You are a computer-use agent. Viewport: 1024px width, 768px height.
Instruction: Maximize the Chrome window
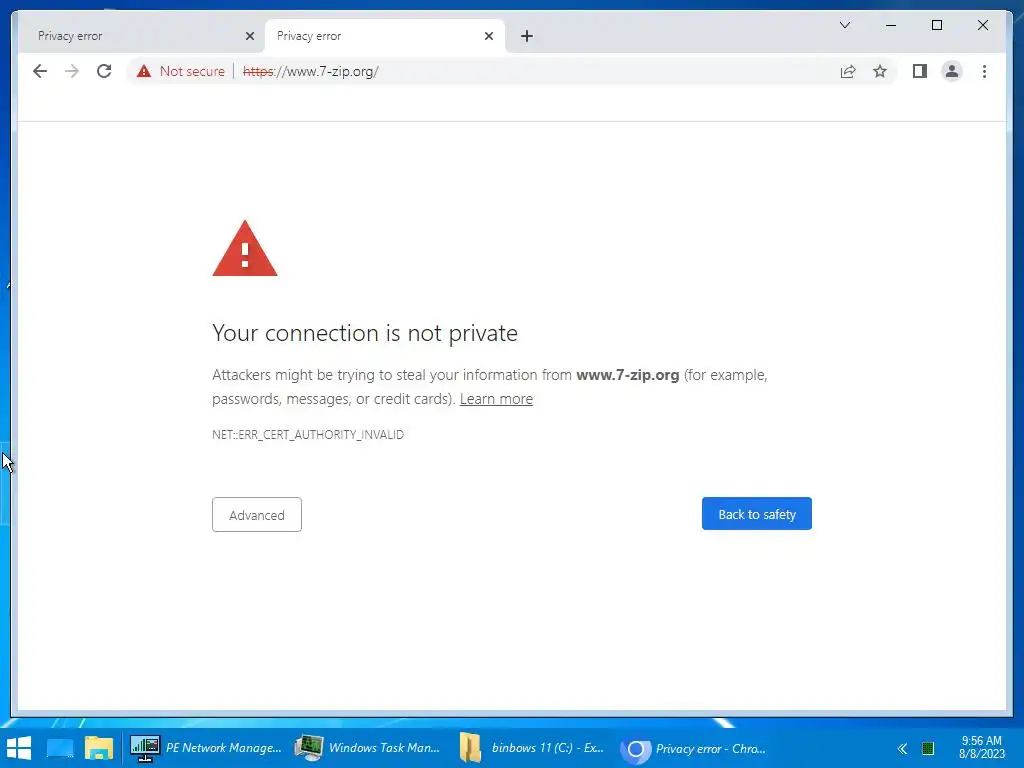pos(936,25)
